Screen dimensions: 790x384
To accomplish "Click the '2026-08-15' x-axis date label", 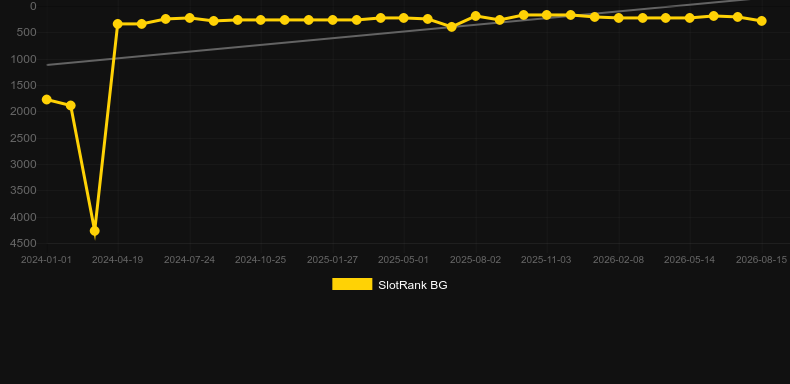I will 761,260.
